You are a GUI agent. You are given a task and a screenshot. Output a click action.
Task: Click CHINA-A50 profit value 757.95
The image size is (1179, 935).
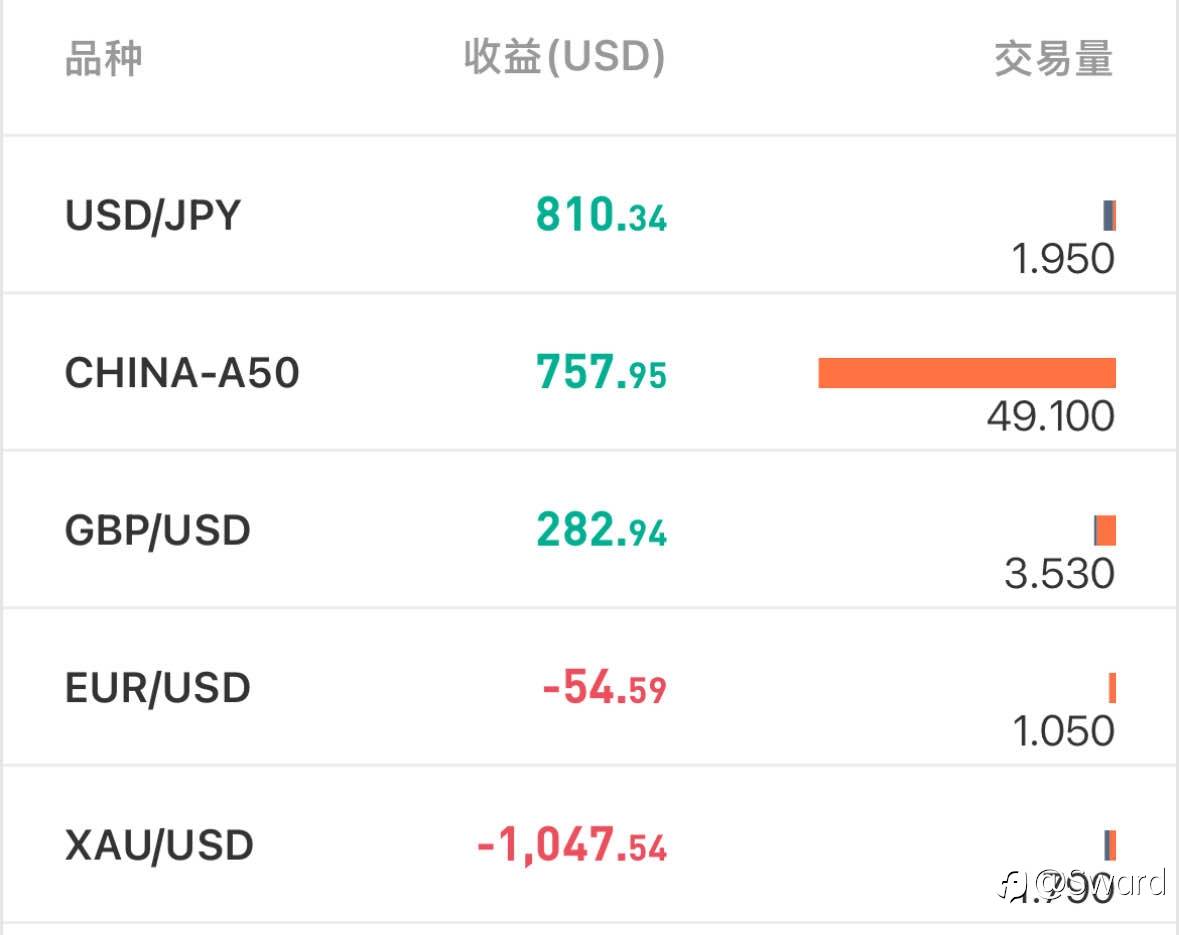click(x=601, y=373)
